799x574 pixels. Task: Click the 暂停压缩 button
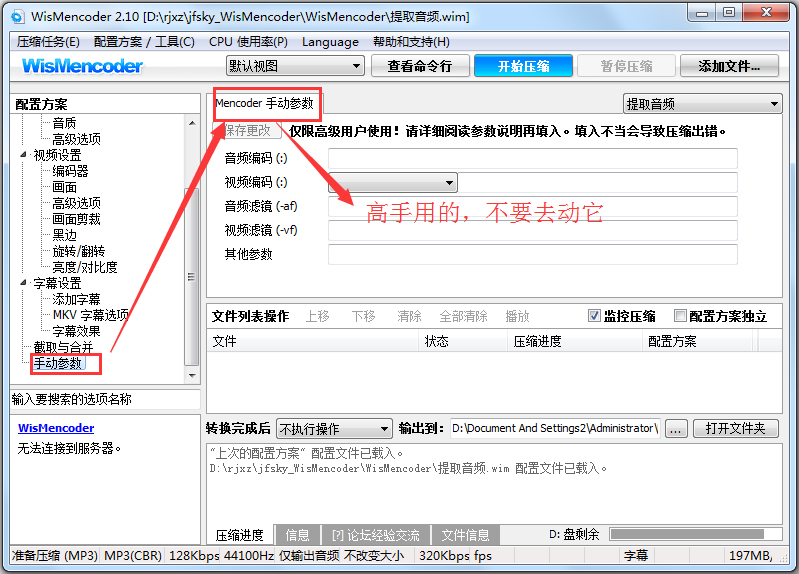(626, 66)
